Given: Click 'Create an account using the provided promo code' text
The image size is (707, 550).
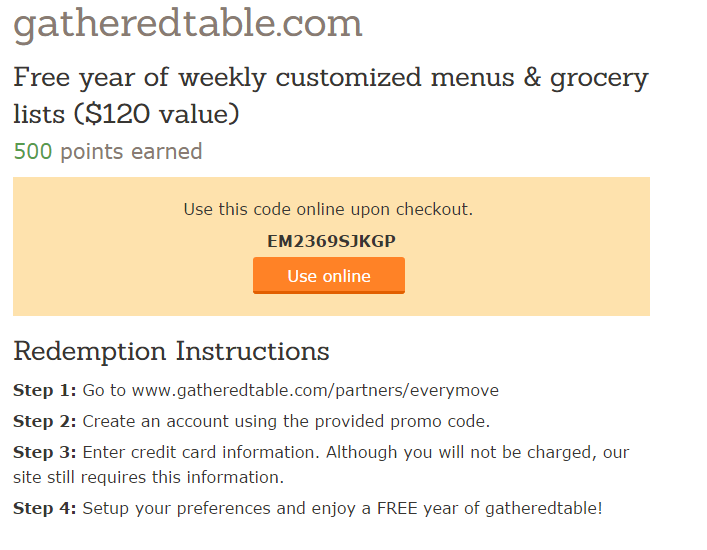Looking at the screenshot, I should pyautogui.click(x=286, y=422).
